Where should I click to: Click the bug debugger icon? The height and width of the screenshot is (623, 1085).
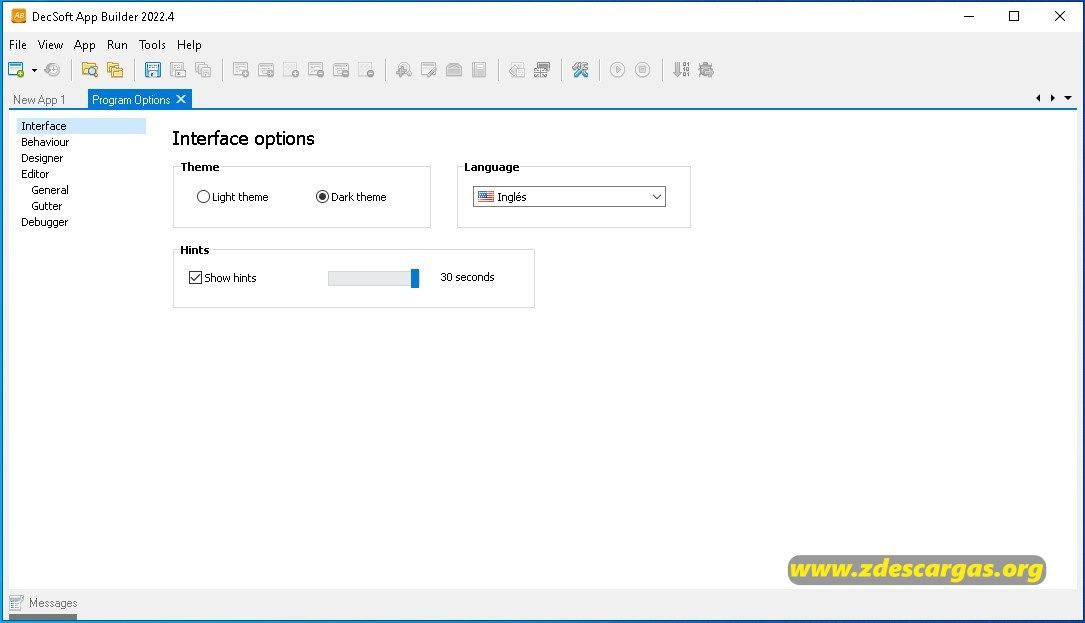[x=706, y=69]
